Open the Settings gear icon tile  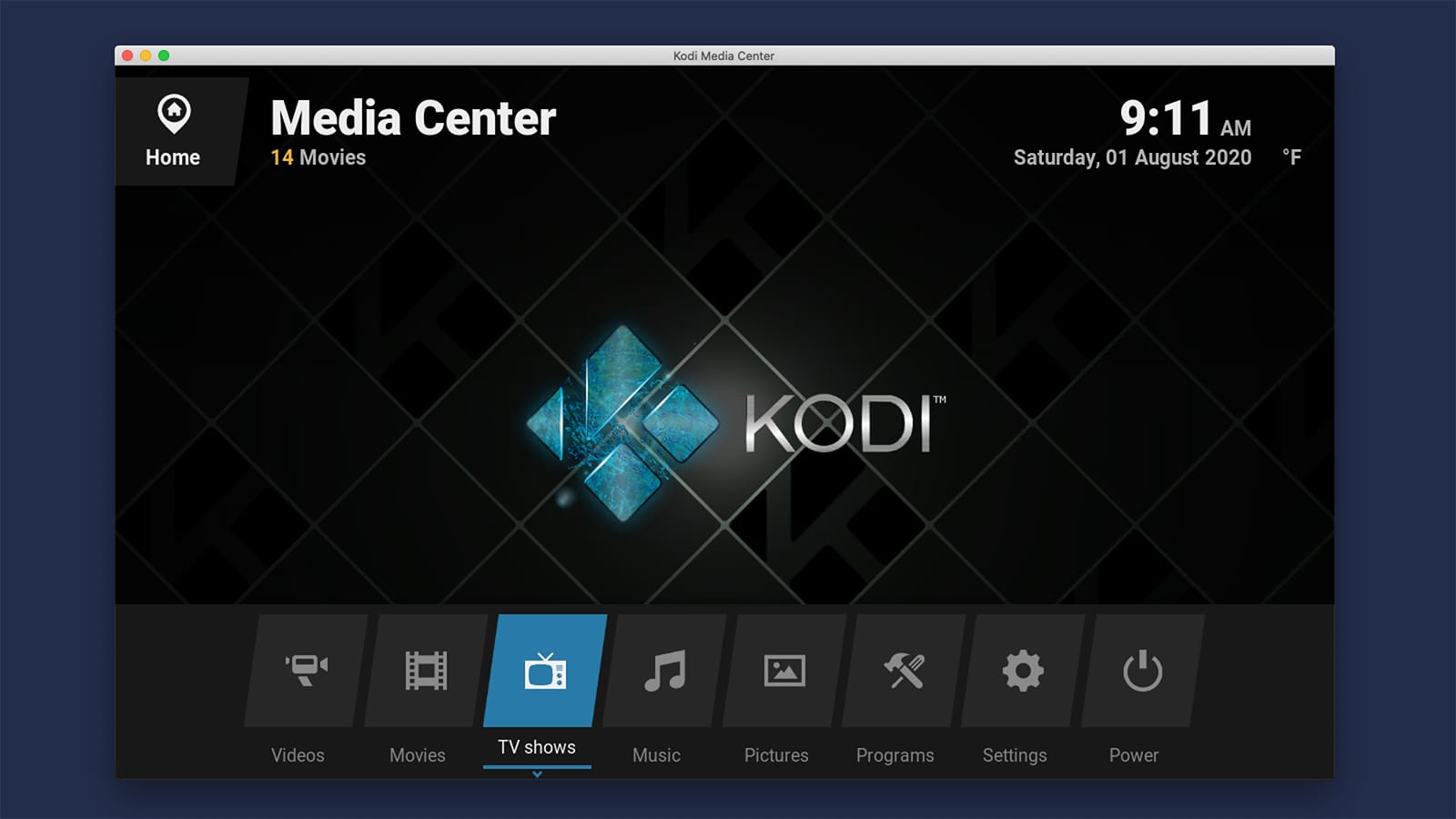point(1023,671)
